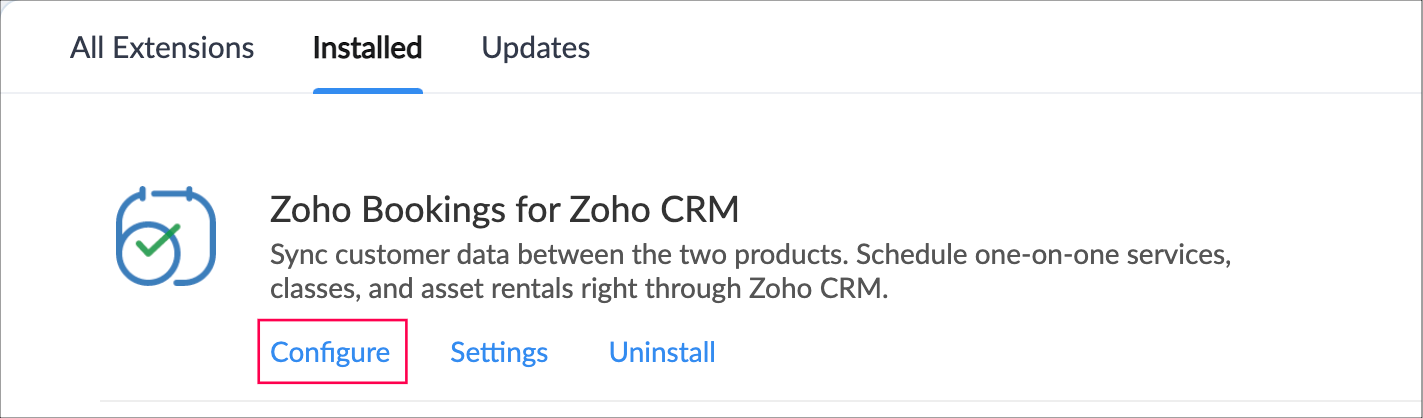Click the words 'Zoho Bookings' in the title
Image resolution: width=1423 pixels, height=418 pixels.
(x=380, y=211)
